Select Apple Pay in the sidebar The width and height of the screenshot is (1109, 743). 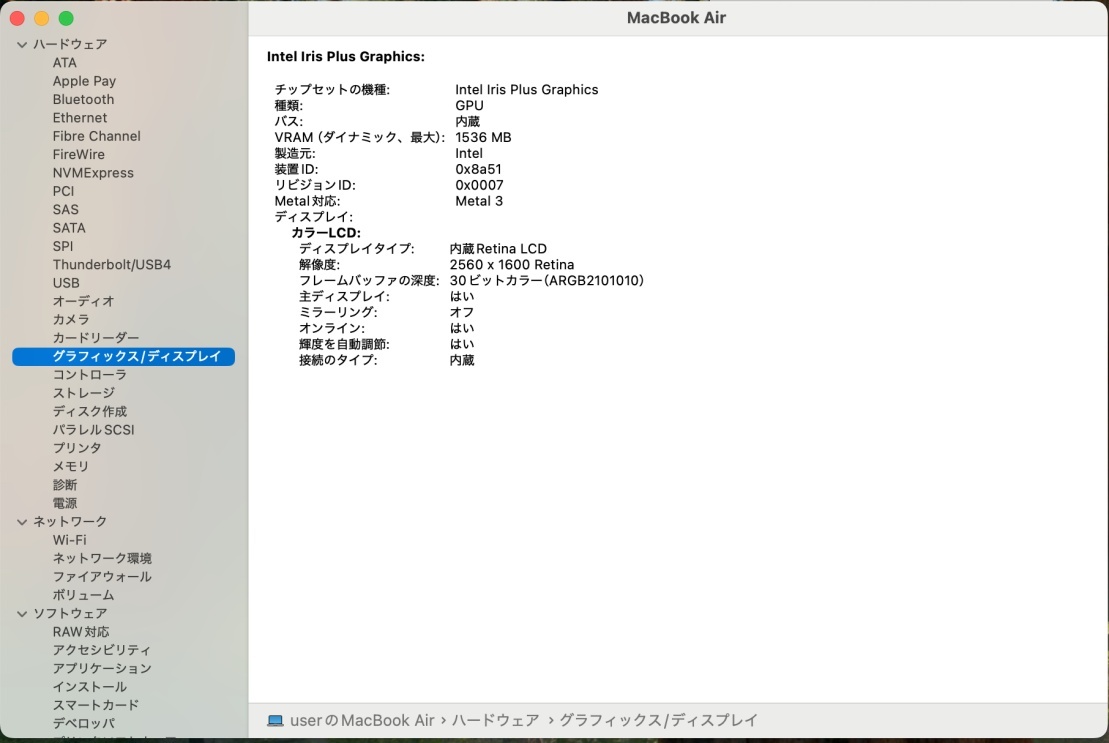(84, 81)
